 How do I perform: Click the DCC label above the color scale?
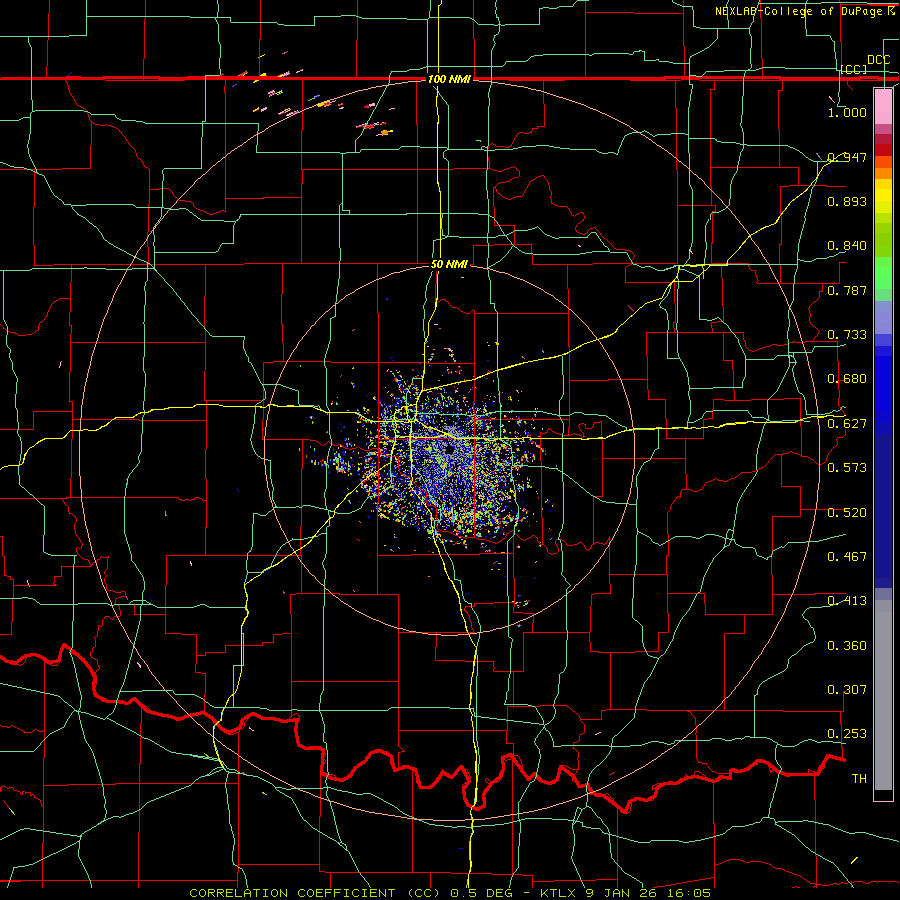tap(878, 60)
